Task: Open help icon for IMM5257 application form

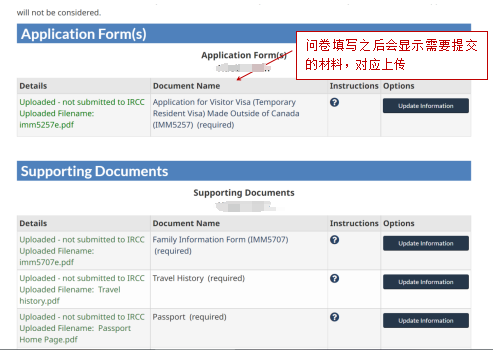Action: coord(334,102)
